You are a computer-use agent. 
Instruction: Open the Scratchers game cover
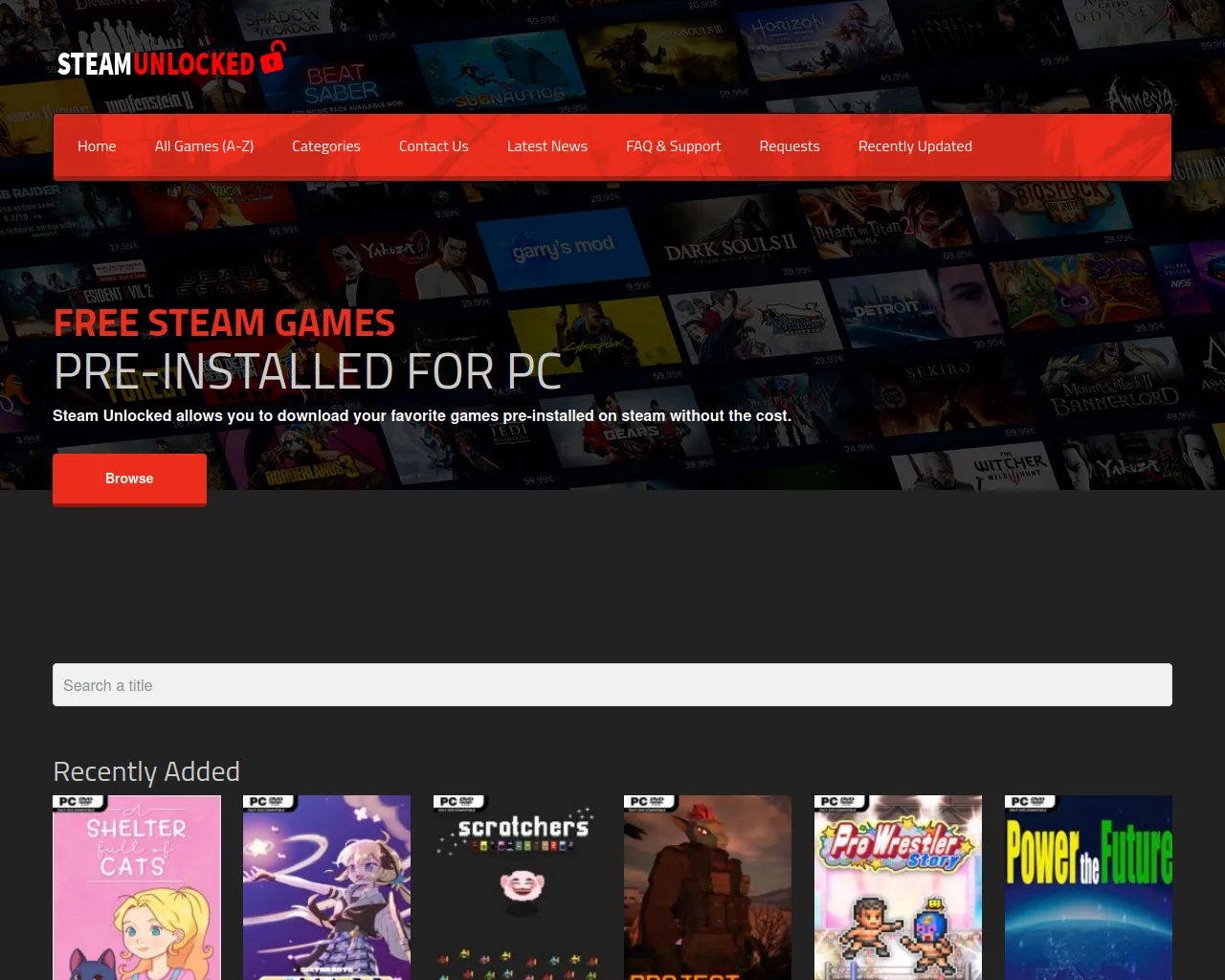517,887
